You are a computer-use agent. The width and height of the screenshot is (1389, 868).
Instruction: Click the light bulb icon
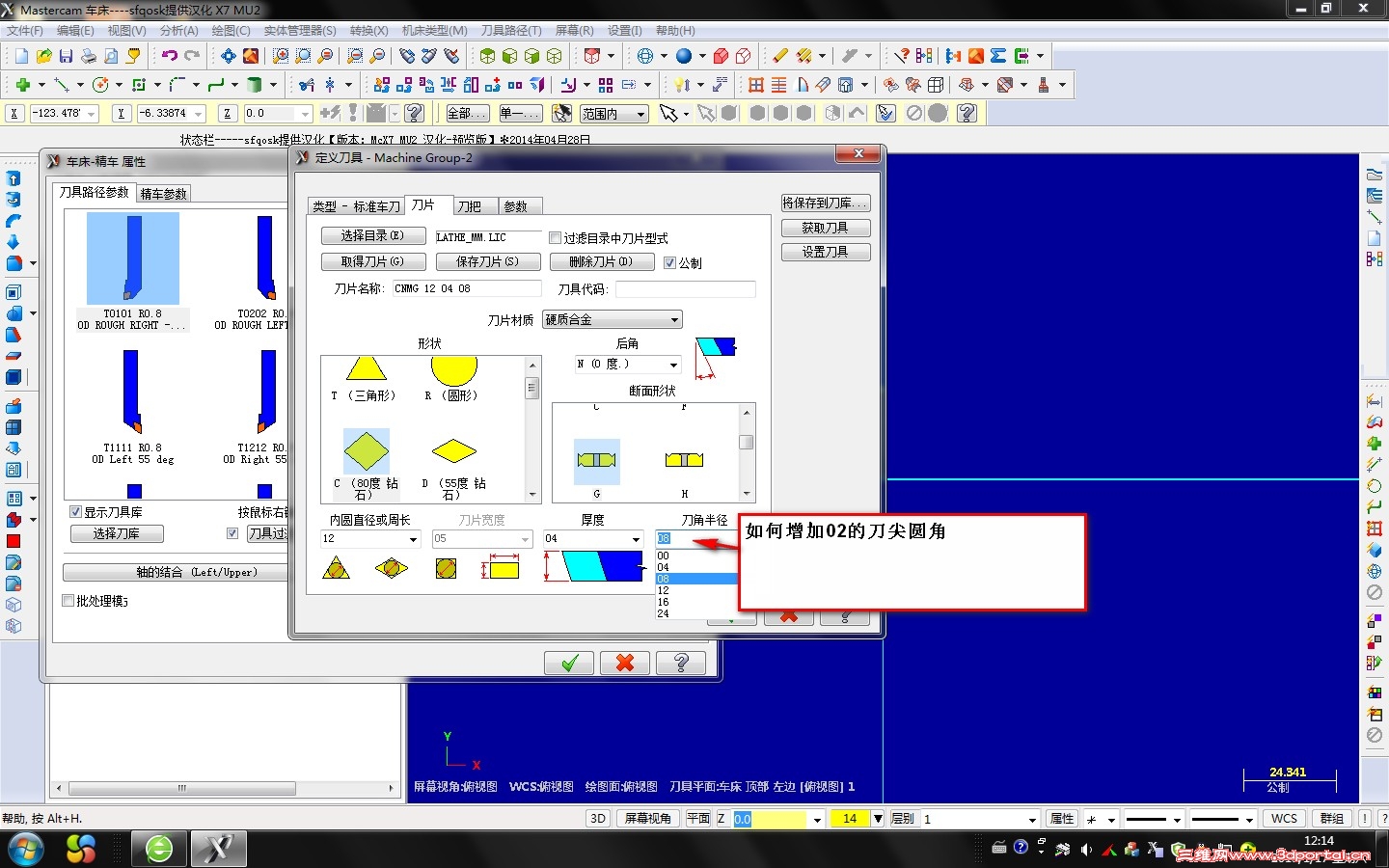pos(682,85)
